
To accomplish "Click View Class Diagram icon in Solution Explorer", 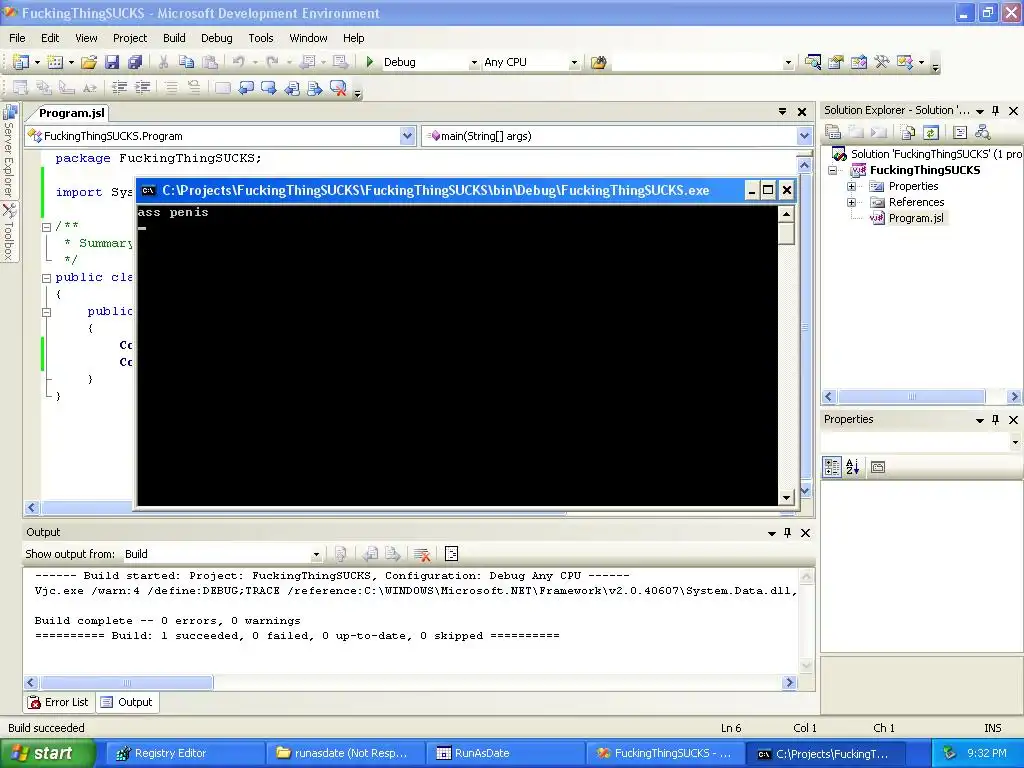I will pos(982,133).
